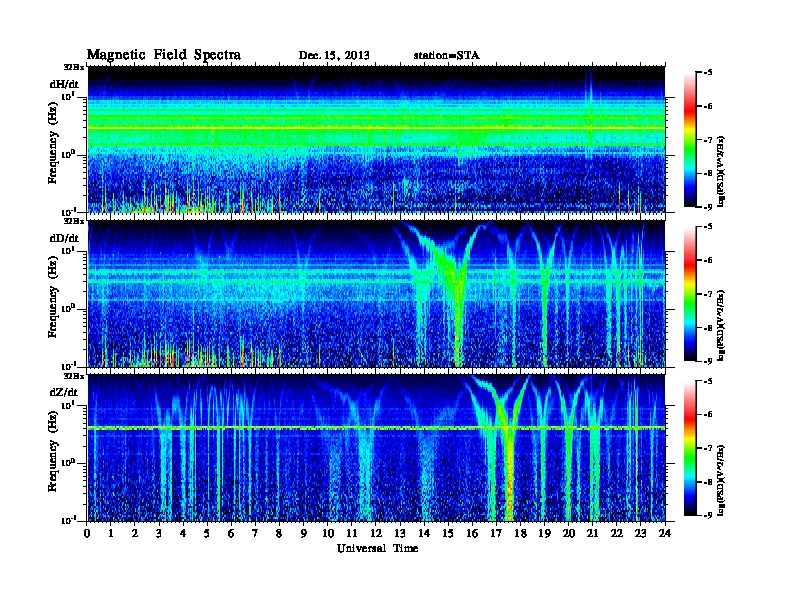
Task: Click hour tick label "12" on time axis
Action: pos(376,534)
